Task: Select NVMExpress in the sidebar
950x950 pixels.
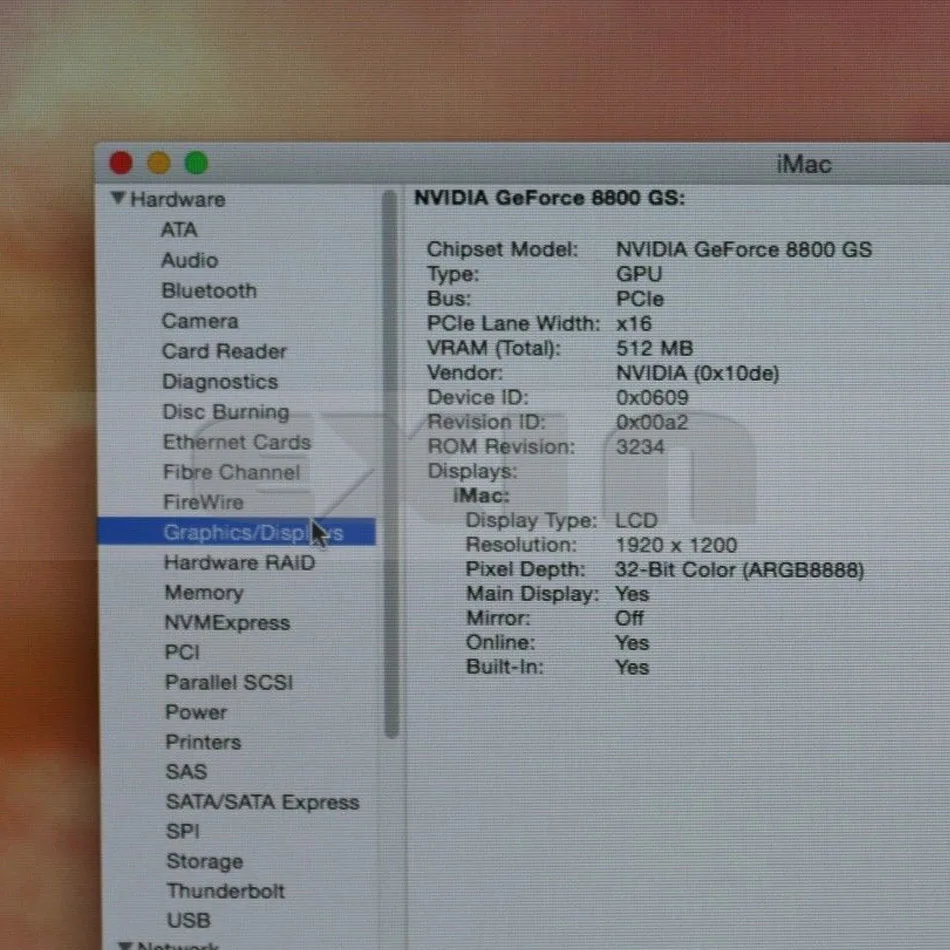Action: [227, 622]
